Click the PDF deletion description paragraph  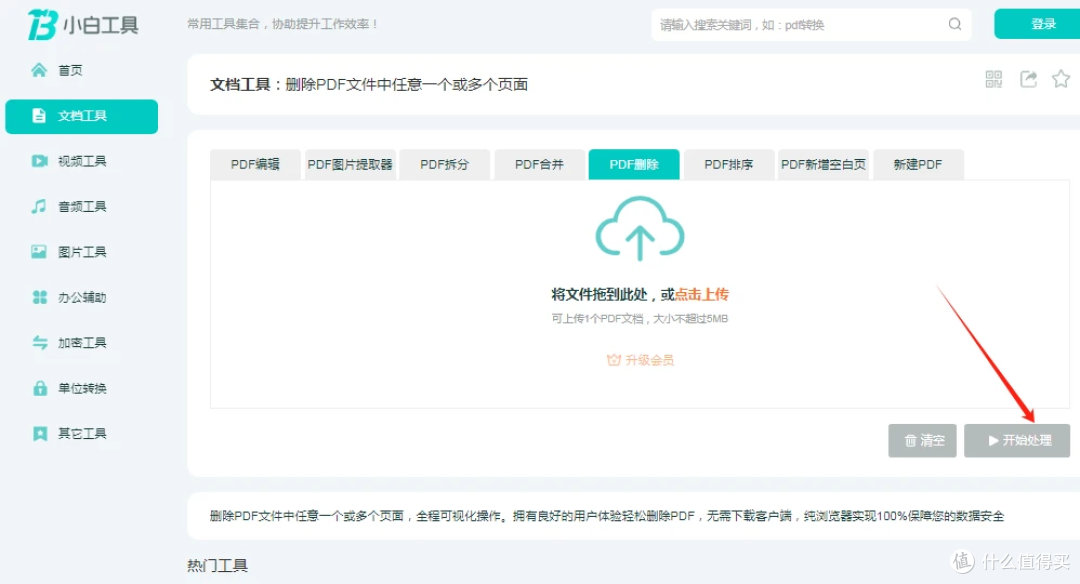pos(607,516)
